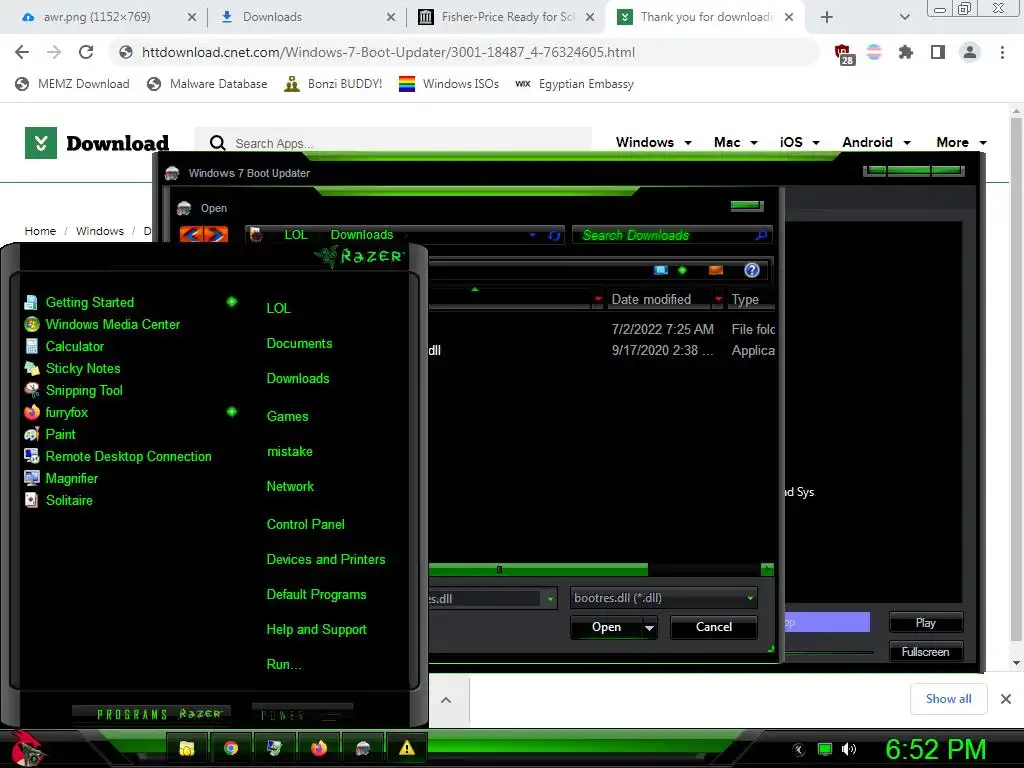Open the Windows 7 Boot Updater taskbar icon
The height and width of the screenshot is (768, 1024).
[x=363, y=748]
